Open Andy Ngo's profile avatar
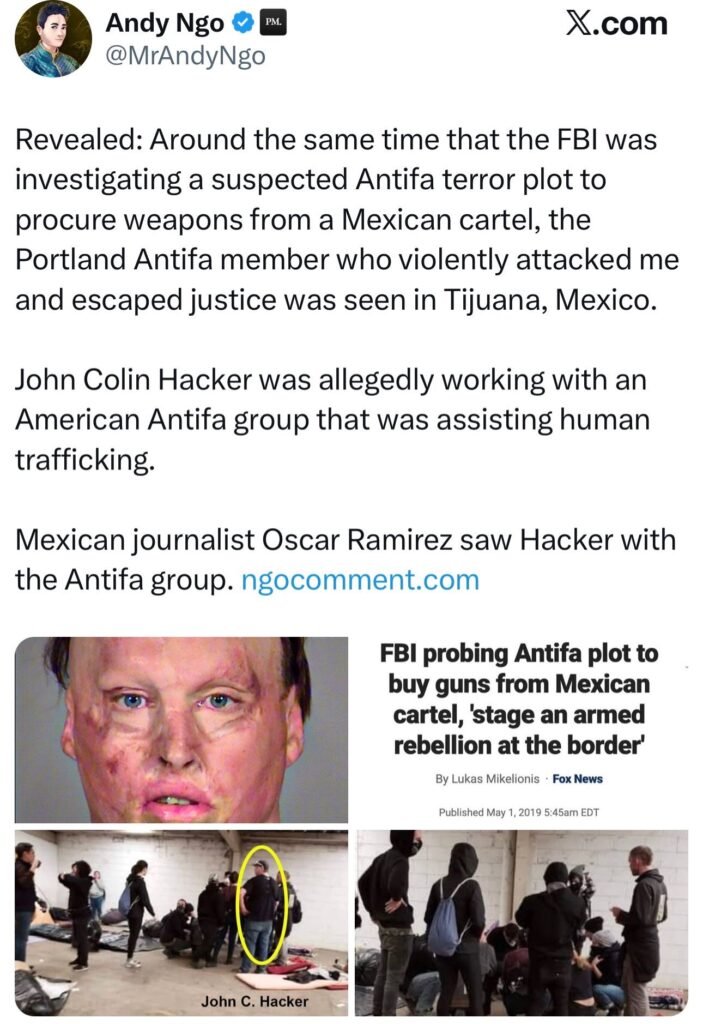 (x=53, y=39)
